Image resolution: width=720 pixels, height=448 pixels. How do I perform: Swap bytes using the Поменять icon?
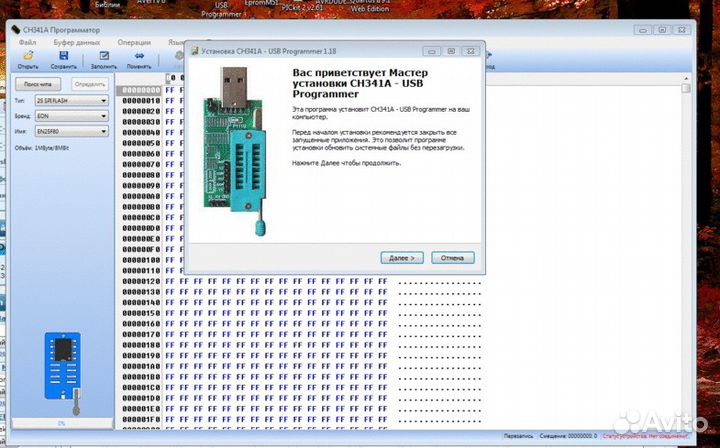tap(139, 60)
